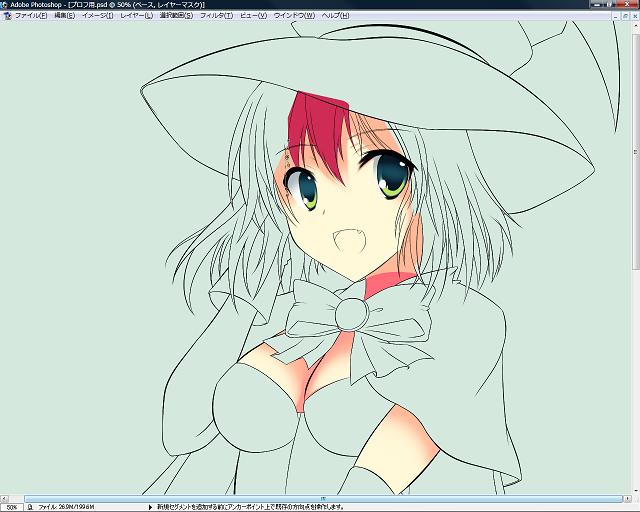
Task: Click the horizontal scrollbar right arrow
Action: (629, 499)
